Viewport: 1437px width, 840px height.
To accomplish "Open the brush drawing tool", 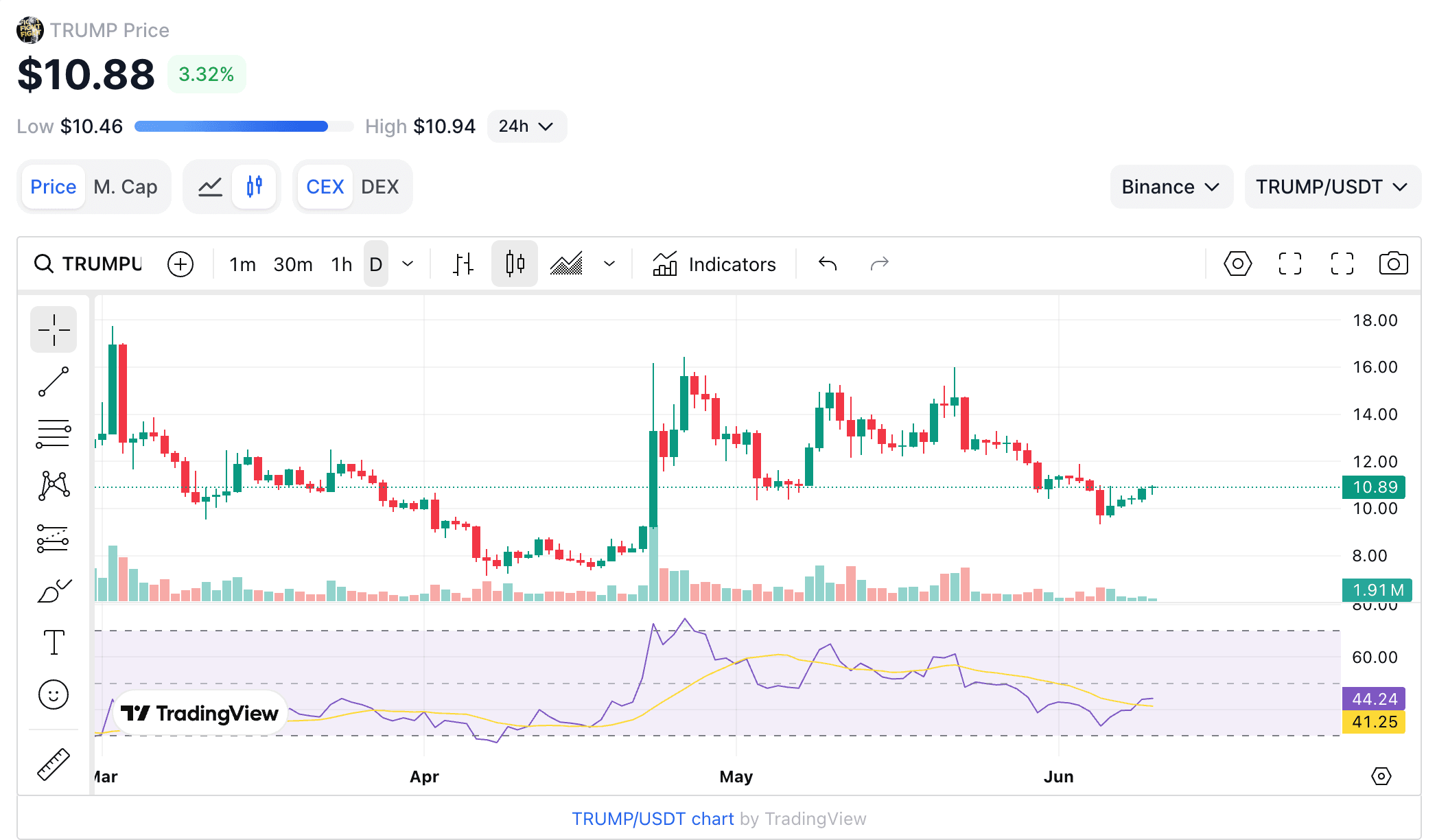I will (54, 590).
